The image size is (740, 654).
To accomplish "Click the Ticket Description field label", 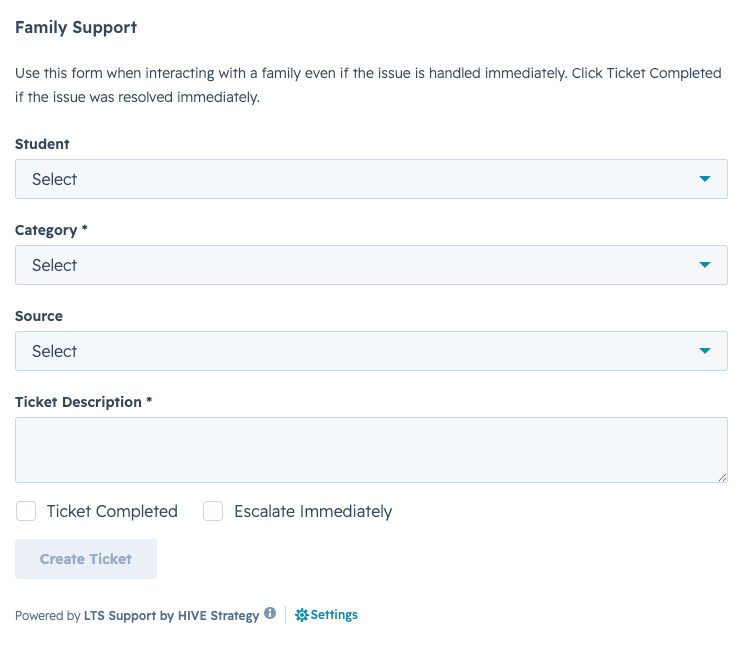I will pos(78,402).
